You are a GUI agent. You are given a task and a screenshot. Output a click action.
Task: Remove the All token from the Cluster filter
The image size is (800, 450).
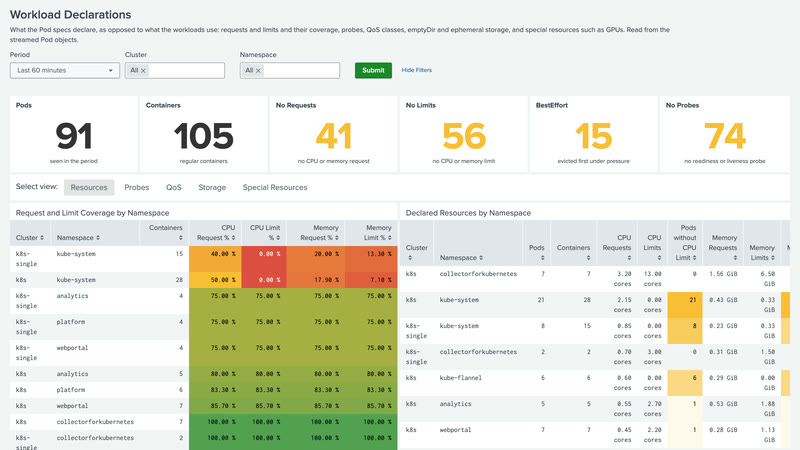143,71
